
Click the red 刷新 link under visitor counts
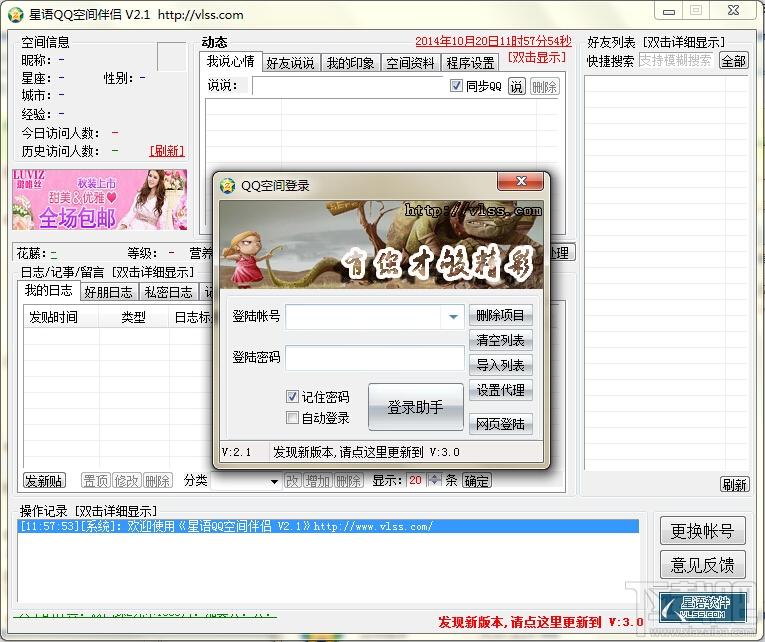pos(167,151)
